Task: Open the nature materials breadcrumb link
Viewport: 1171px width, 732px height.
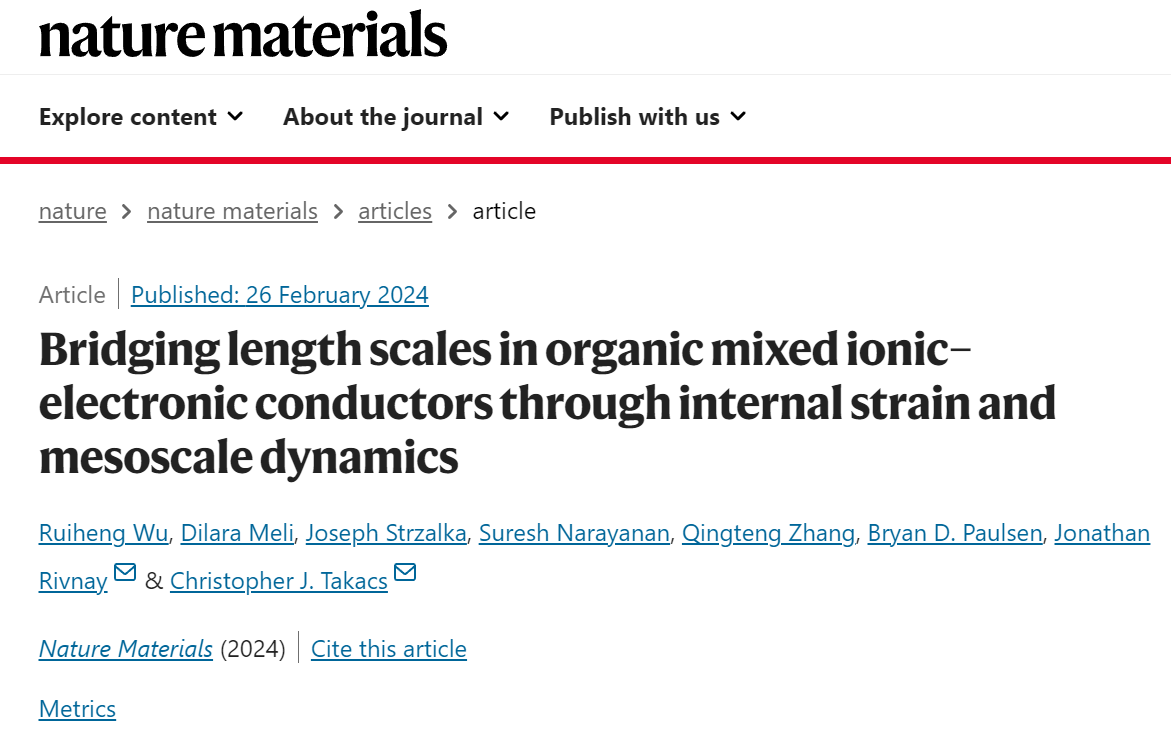Action: pos(232,211)
